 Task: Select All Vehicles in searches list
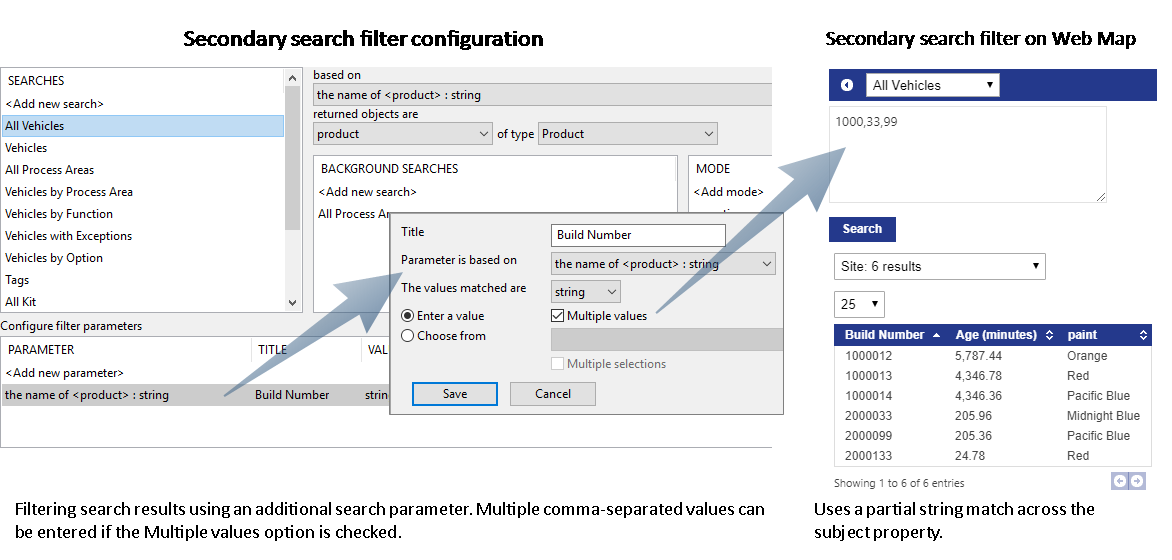tap(142, 126)
